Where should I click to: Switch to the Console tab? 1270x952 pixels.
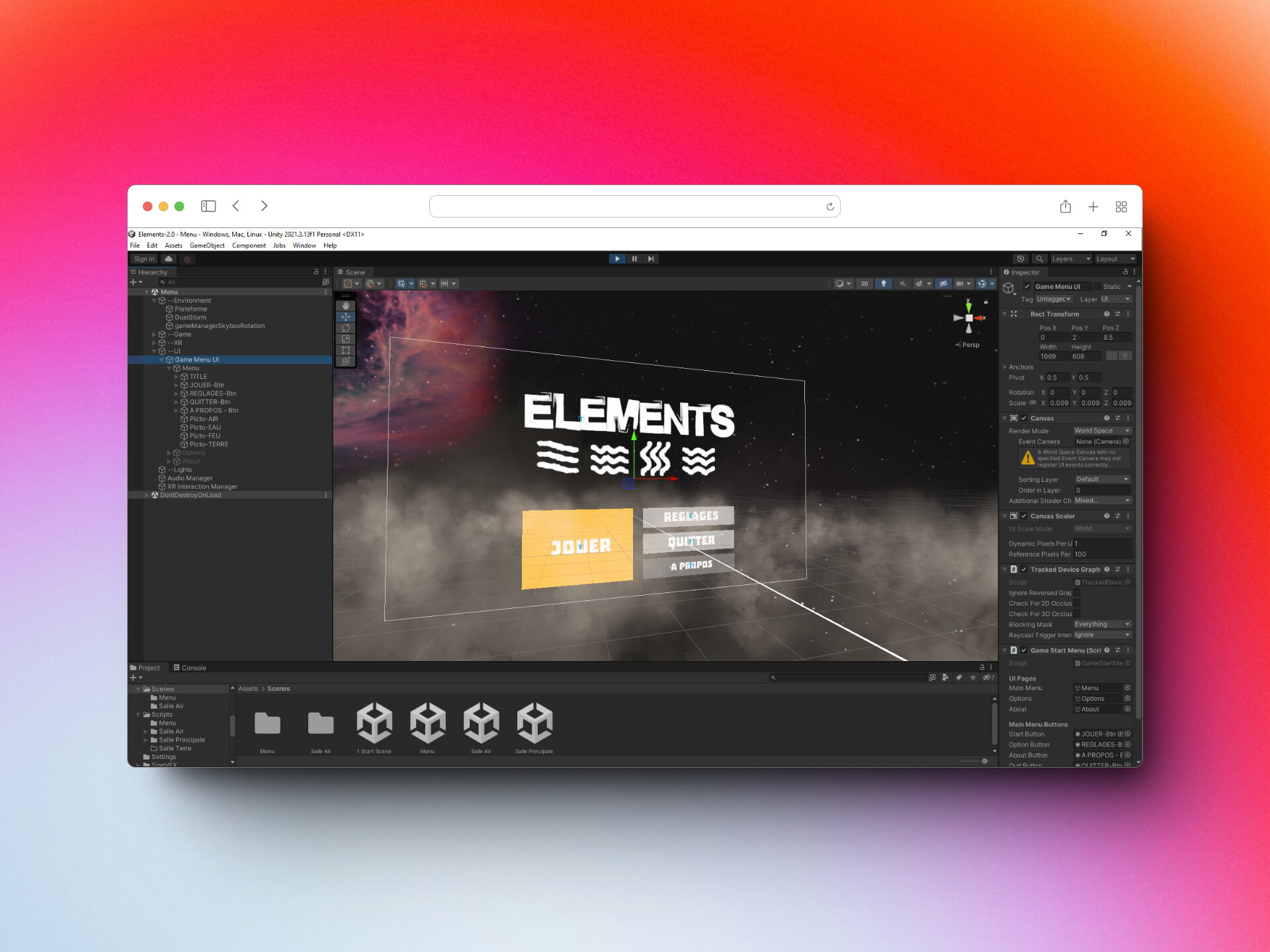pos(190,668)
